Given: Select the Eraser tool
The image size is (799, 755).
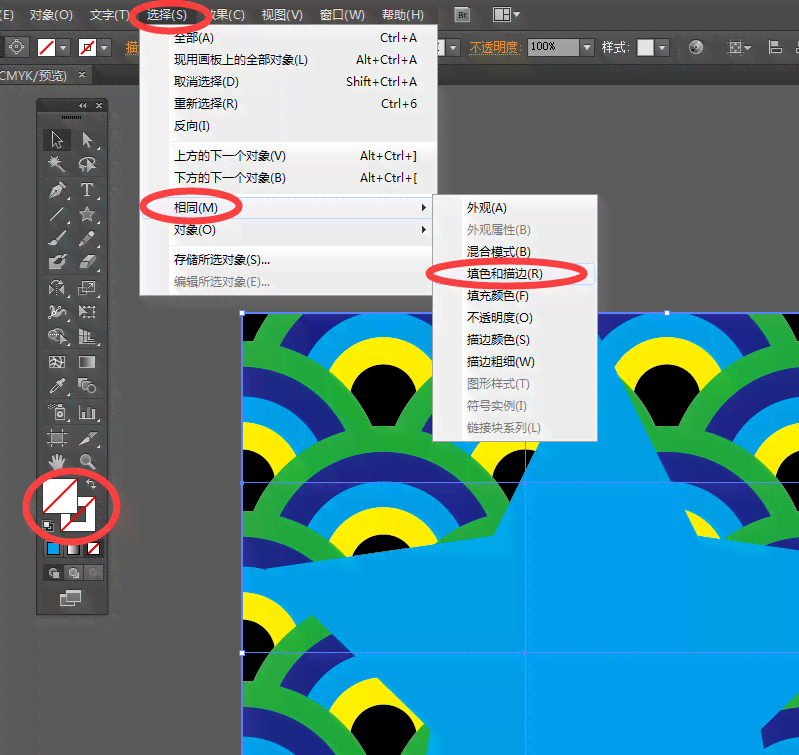Looking at the screenshot, I should 87,262.
